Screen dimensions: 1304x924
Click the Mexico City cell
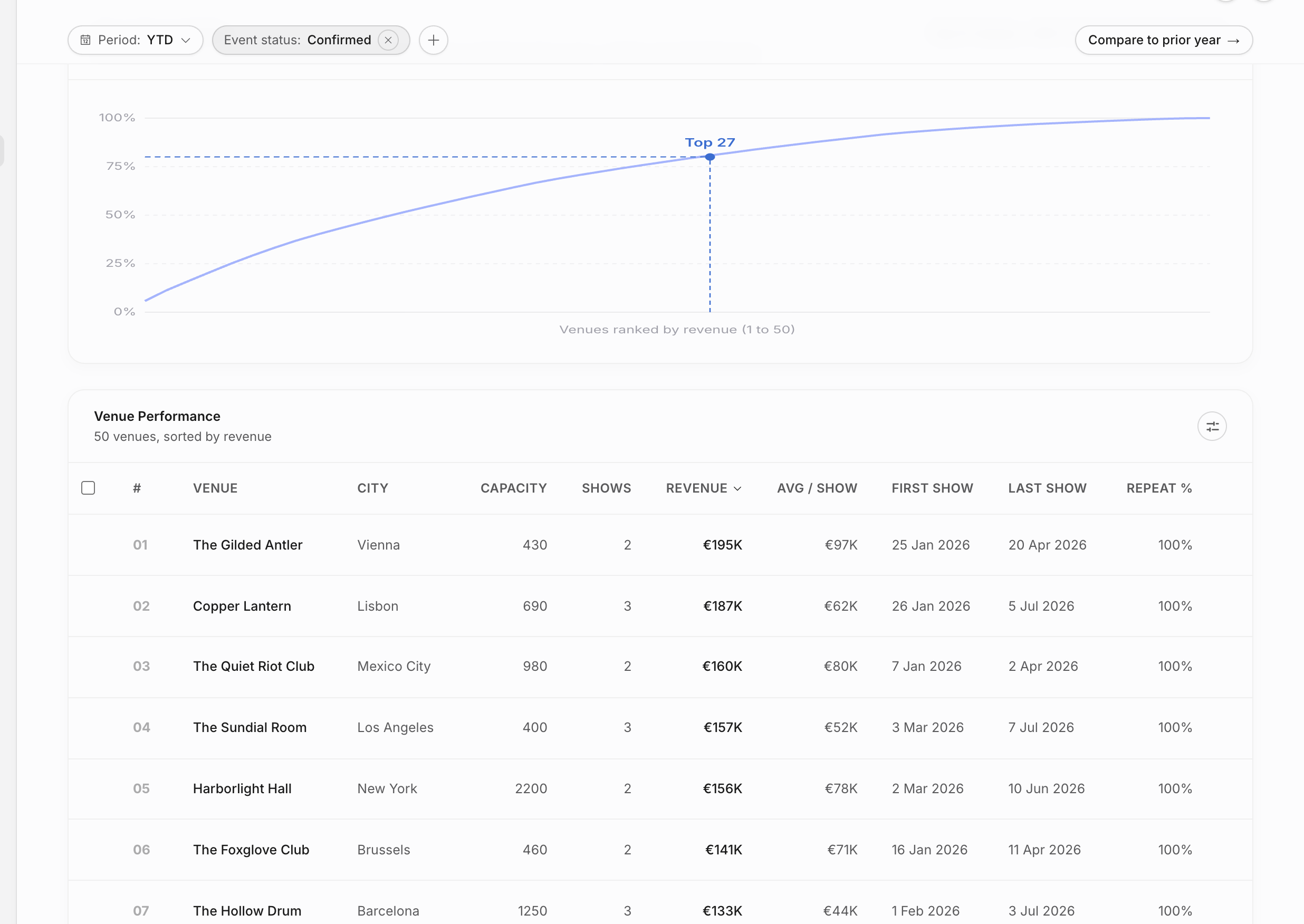pos(394,666)
